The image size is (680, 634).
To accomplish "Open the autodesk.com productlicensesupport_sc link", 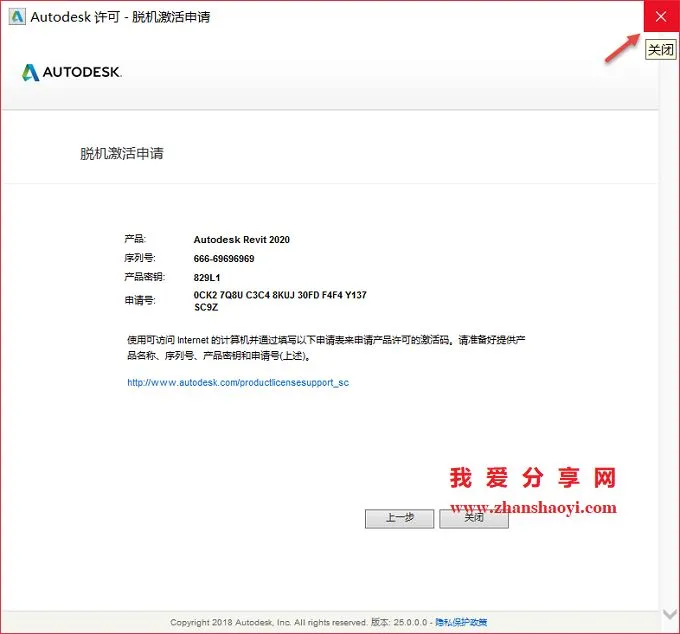I will [x=238, y=382].
